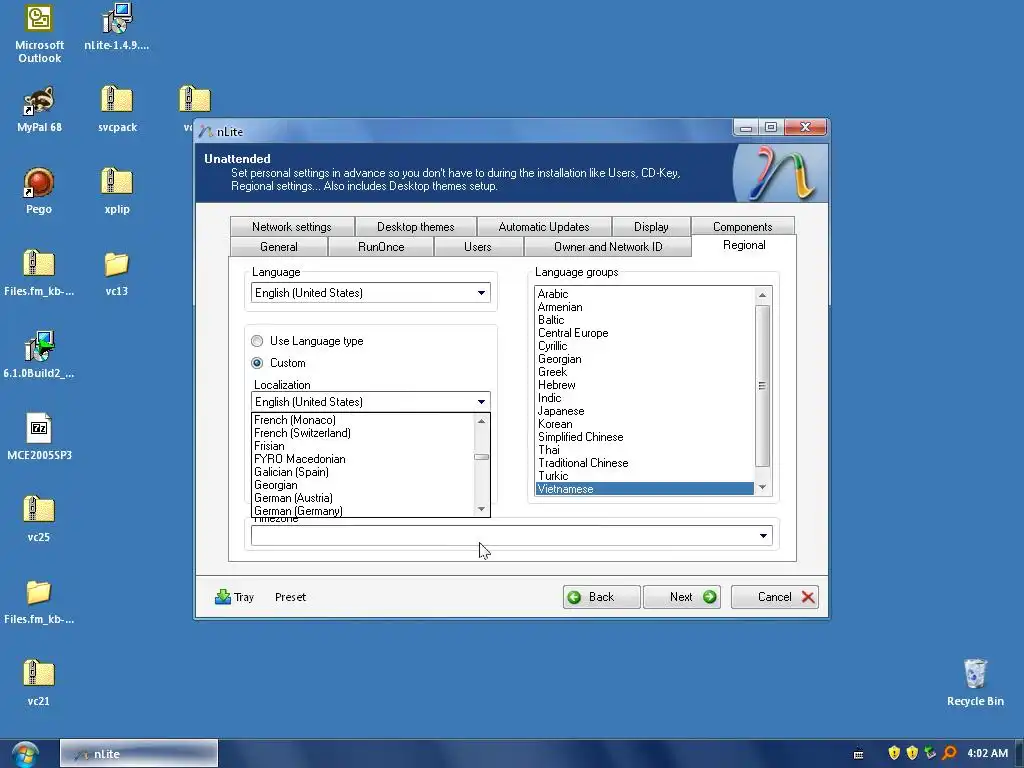
Task: Switch to the Network settings tab
Action: (x=292, y=227)
